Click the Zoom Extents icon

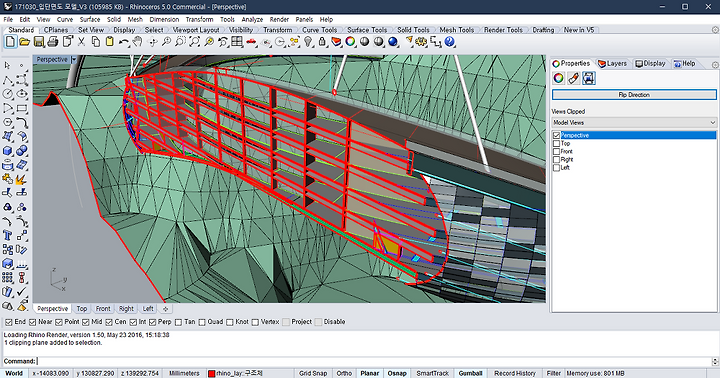pos(195,42)
